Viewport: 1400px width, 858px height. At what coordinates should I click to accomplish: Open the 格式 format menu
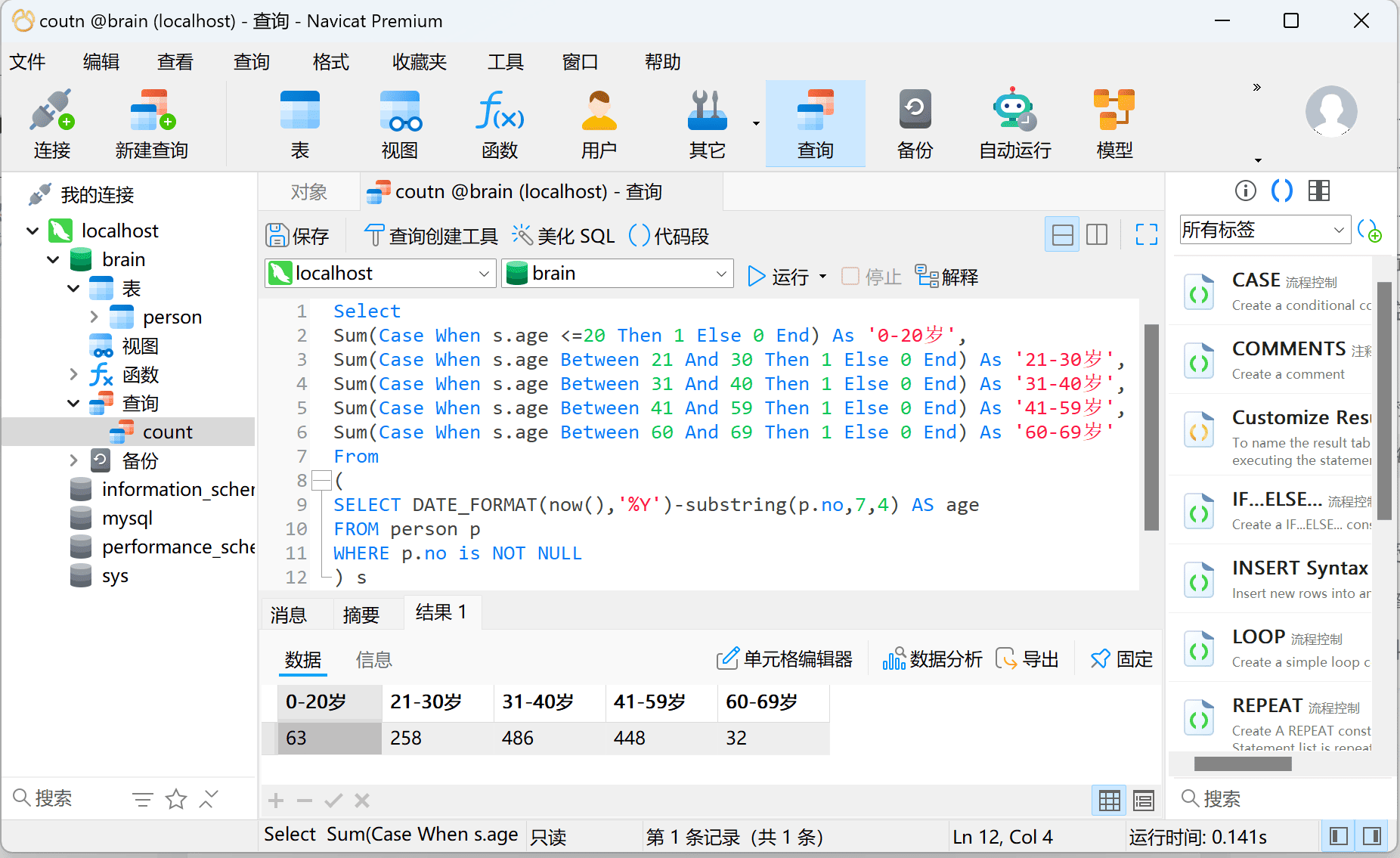point(331,62)
